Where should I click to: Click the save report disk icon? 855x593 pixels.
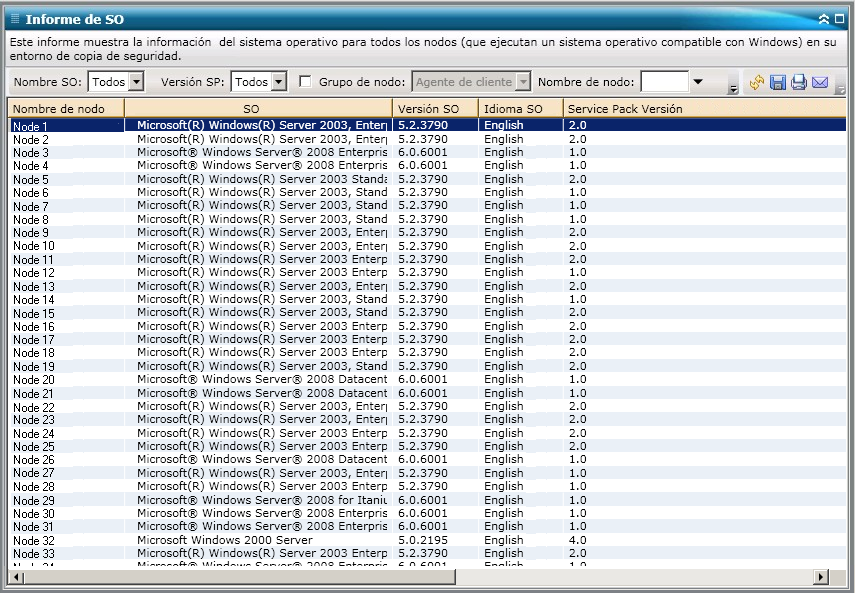778,82
